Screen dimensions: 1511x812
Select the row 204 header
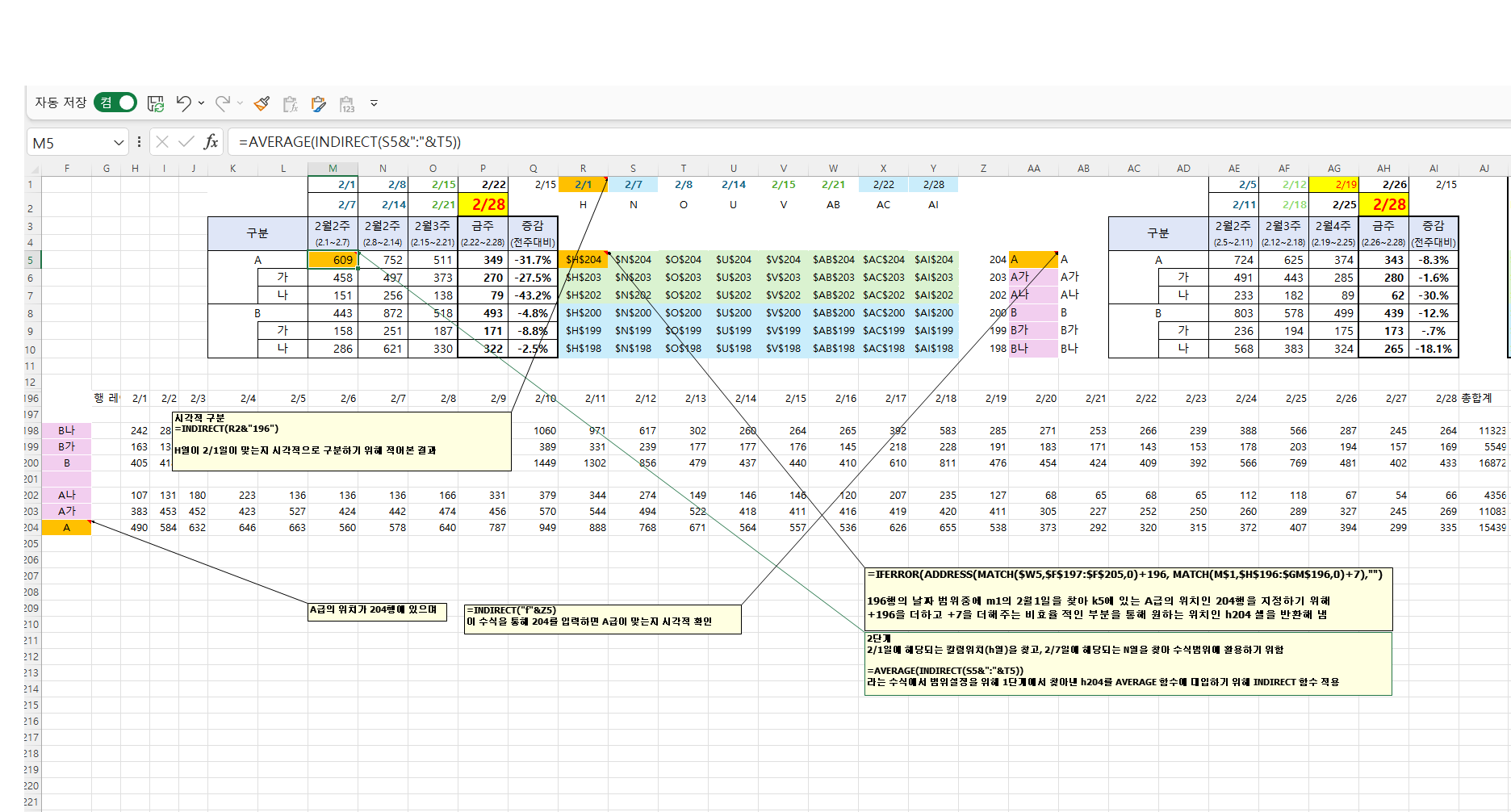[32, 527]
